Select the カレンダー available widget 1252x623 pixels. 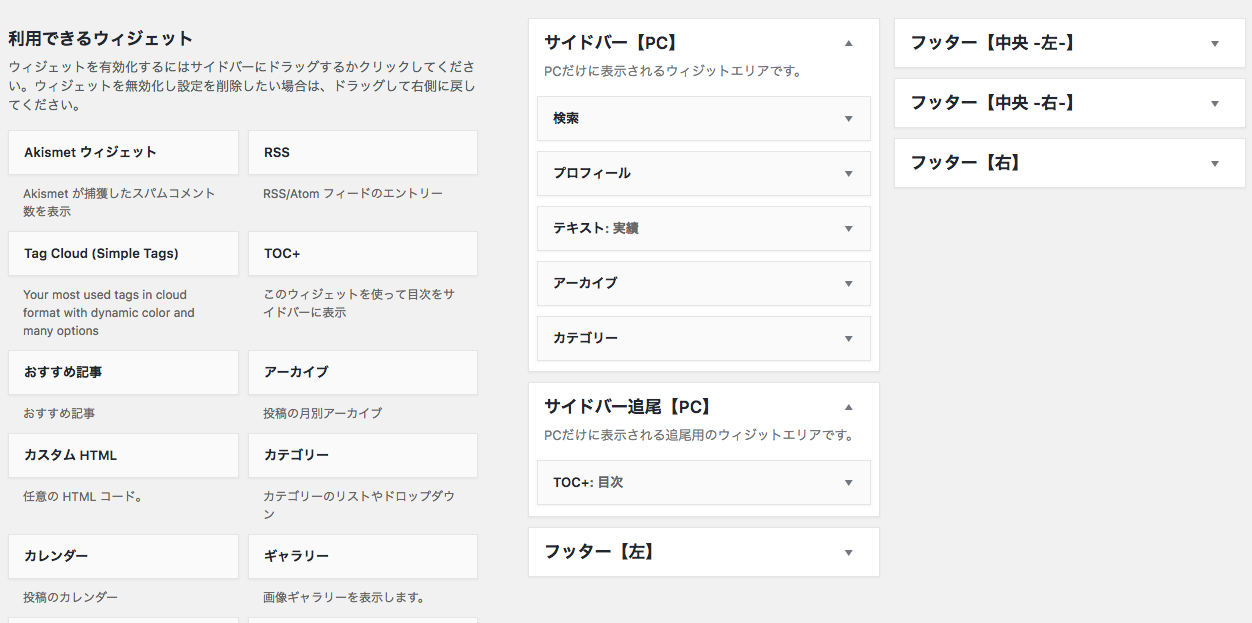click(x=123, y=556)
